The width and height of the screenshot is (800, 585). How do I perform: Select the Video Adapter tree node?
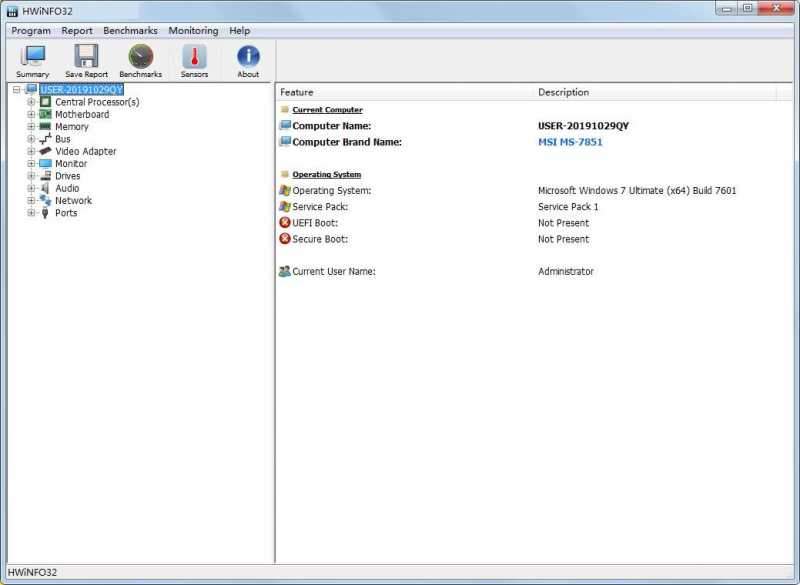tap(85, 151)
